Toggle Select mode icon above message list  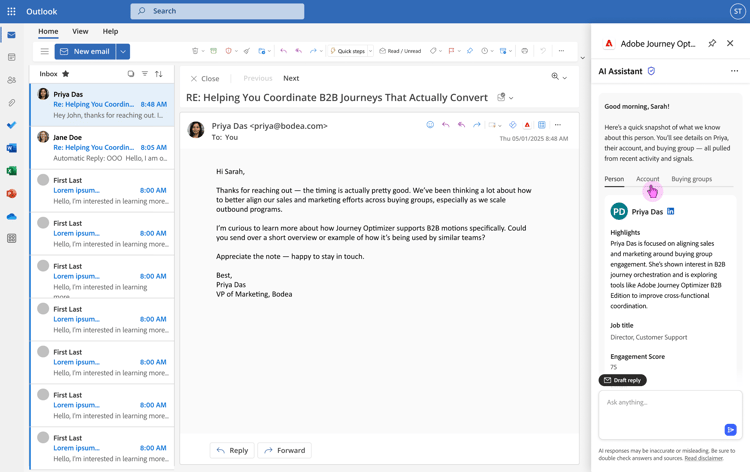click(131, 74)
